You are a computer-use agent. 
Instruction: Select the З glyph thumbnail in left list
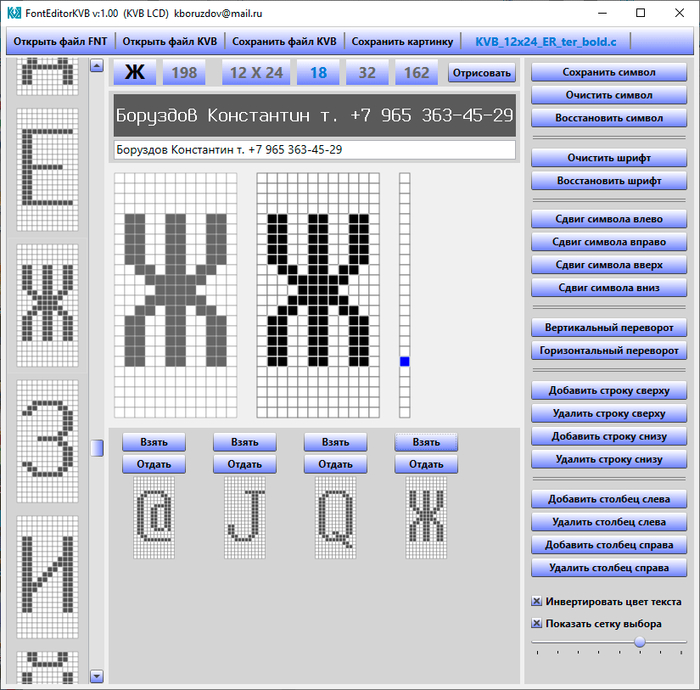[47, 441]
